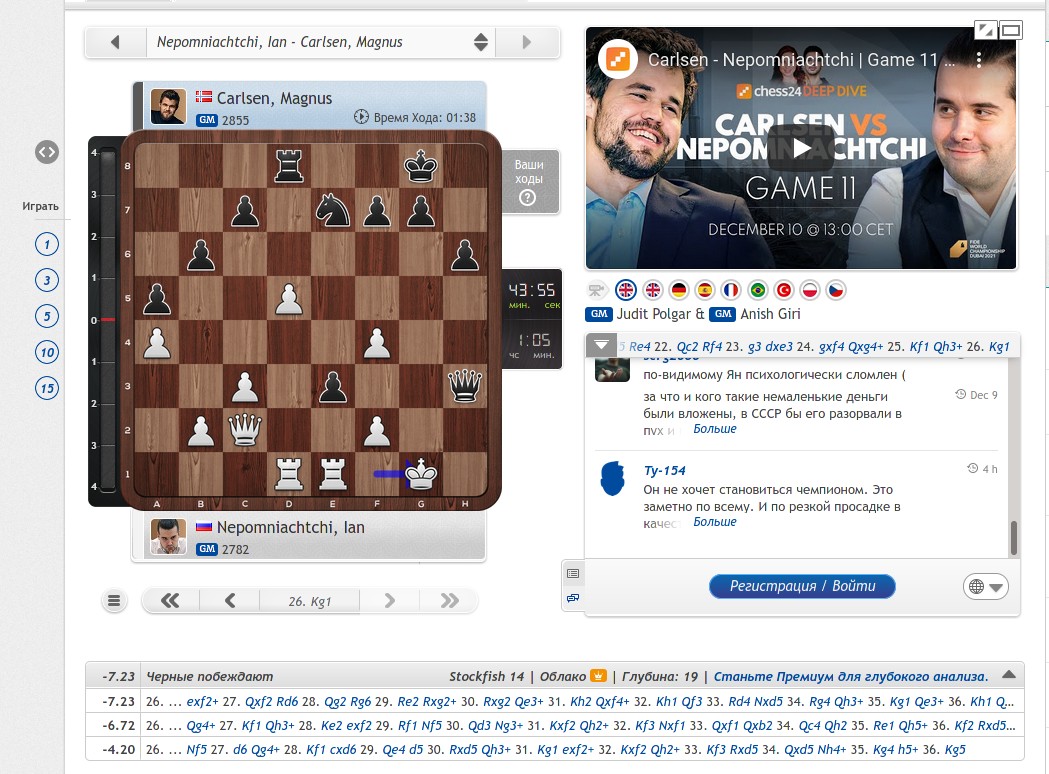Switch commentary to Polish flag

810,290
